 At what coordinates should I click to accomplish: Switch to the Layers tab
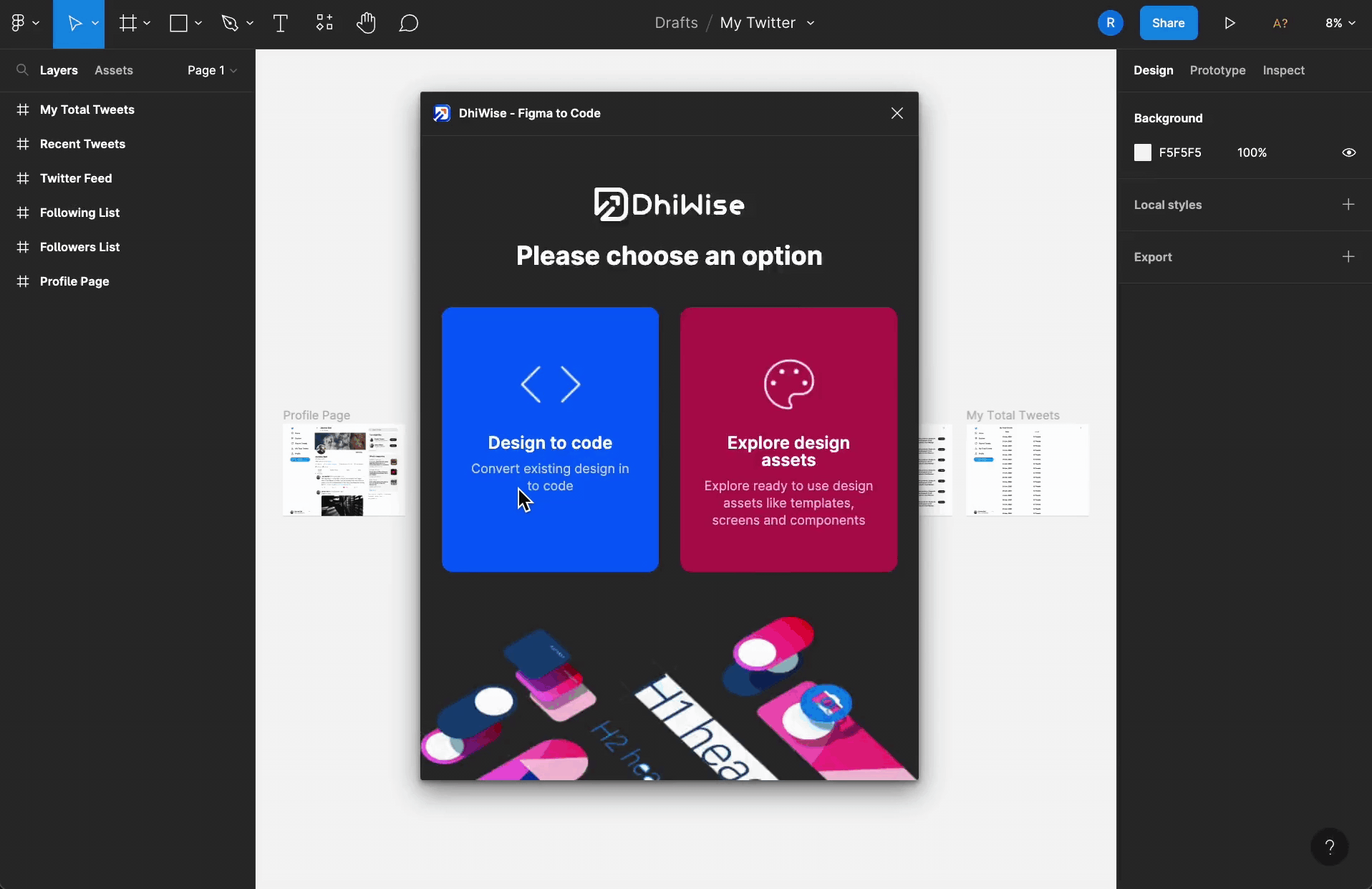click(x=59, y=70)
